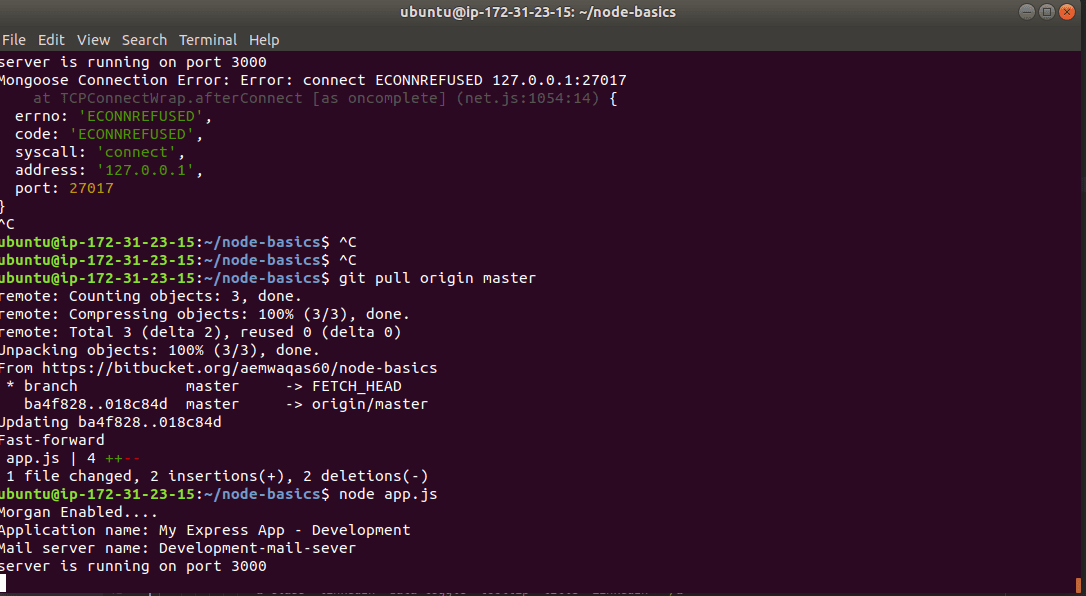Click the maximize window icon
The width and height of the screenshot is (1086, 596).
(x=1047, y=11)
